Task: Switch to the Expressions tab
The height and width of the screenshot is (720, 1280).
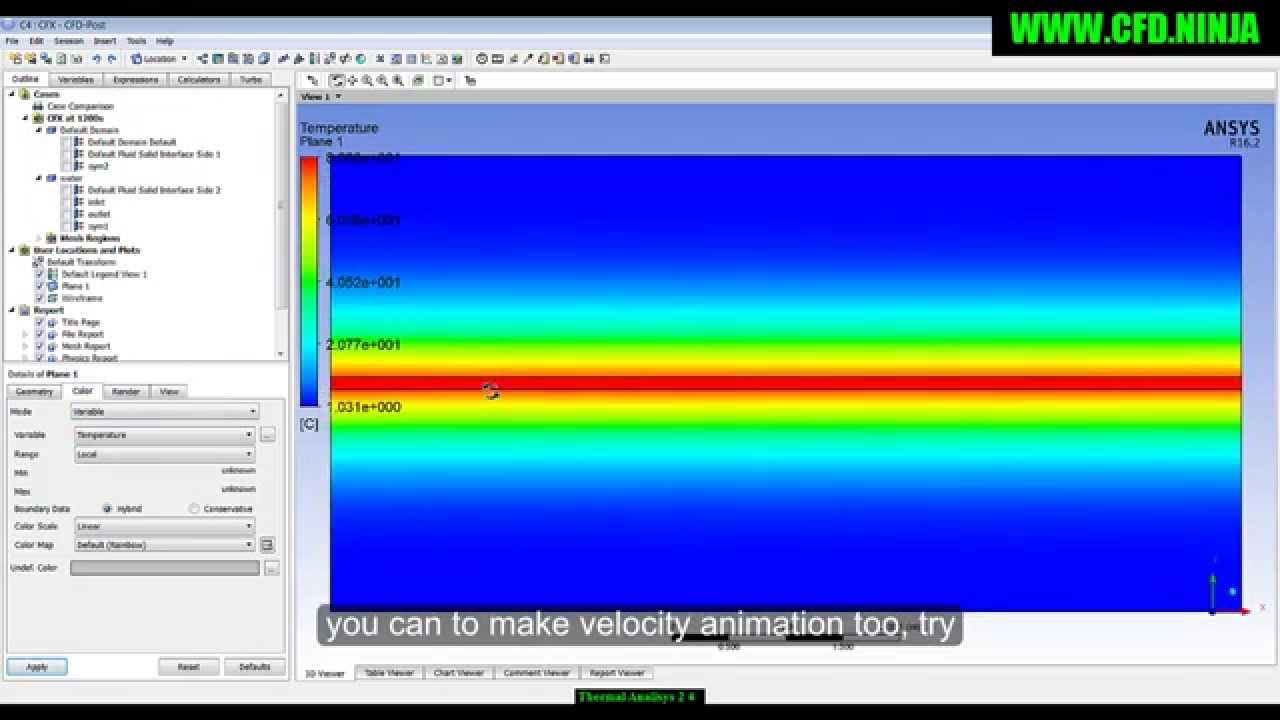Action: coord(136,79)
